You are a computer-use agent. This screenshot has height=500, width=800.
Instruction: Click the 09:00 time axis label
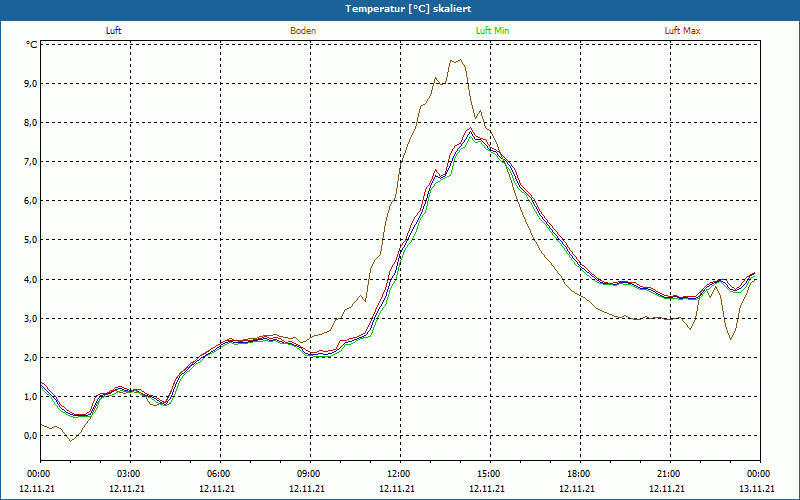[310, 474]
